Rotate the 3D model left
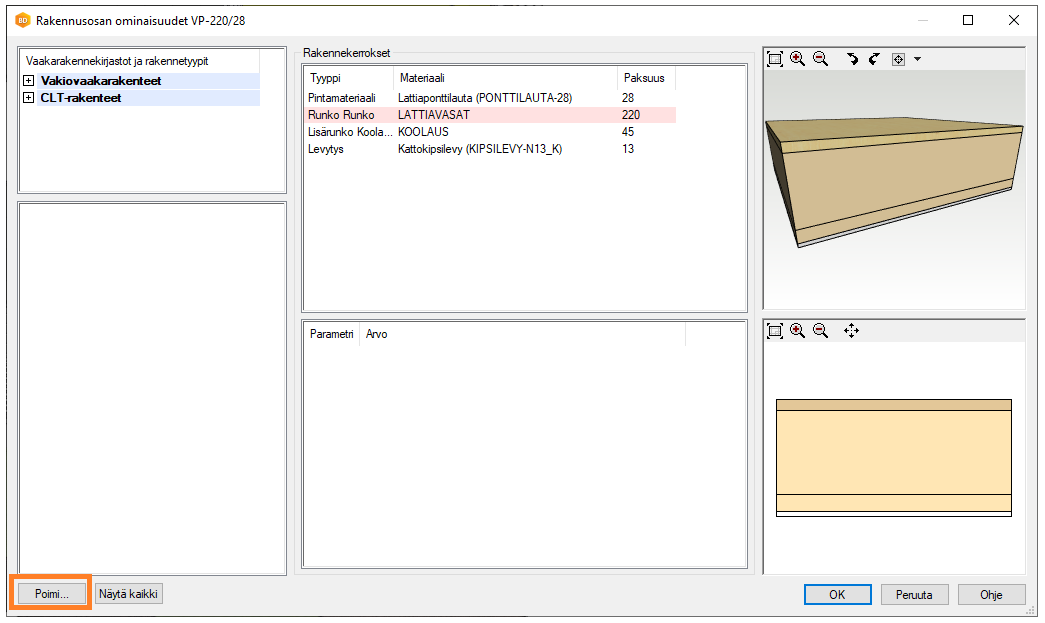1045x623 pixels. 852,59
